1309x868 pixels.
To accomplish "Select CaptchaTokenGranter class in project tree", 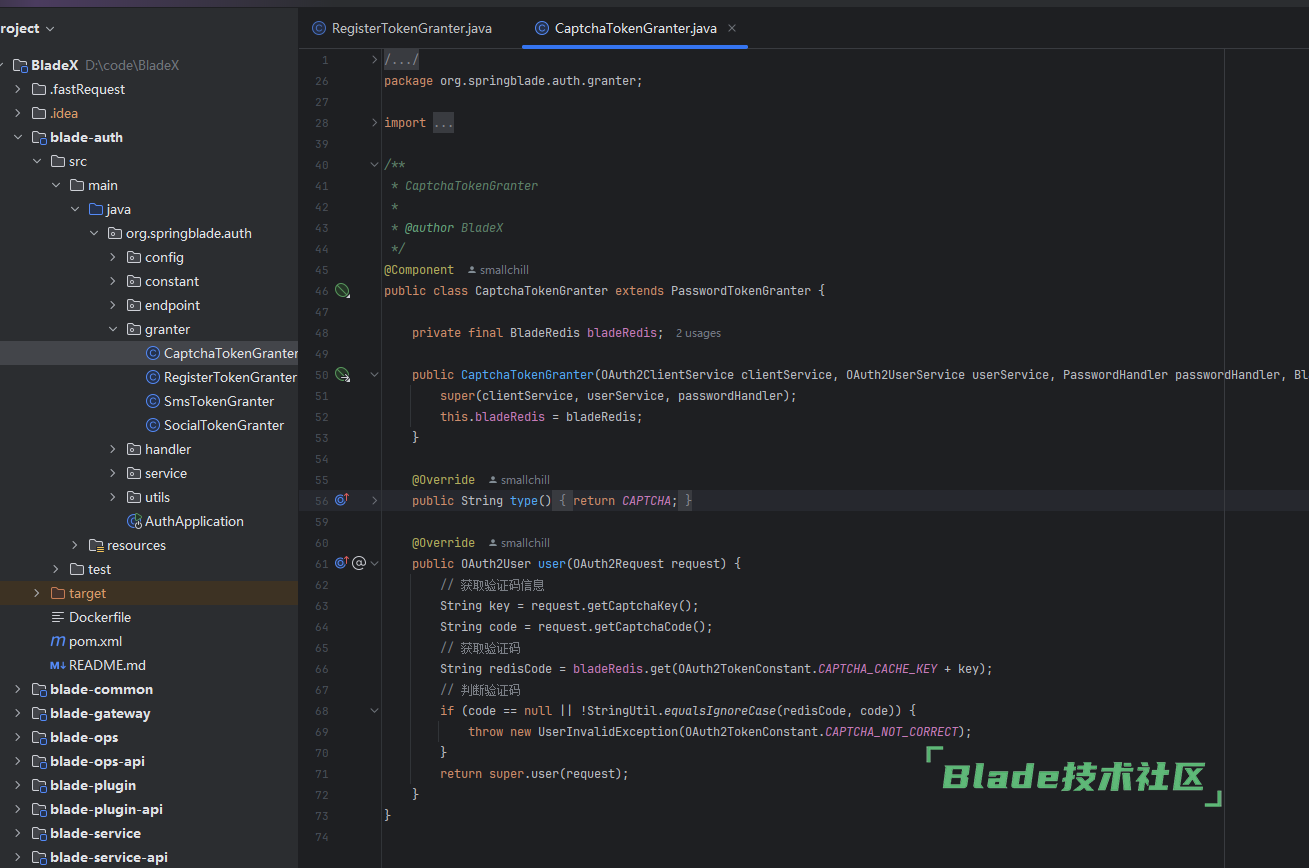I will (x=149, y=353).
